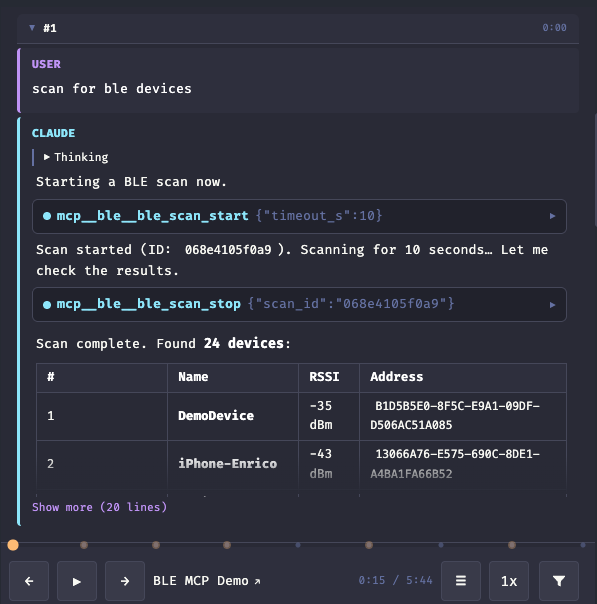This screenshot has width=597, height=604.
Task: Jump to the small blue seventh timeline dot
Action: (x=441, y=545)
